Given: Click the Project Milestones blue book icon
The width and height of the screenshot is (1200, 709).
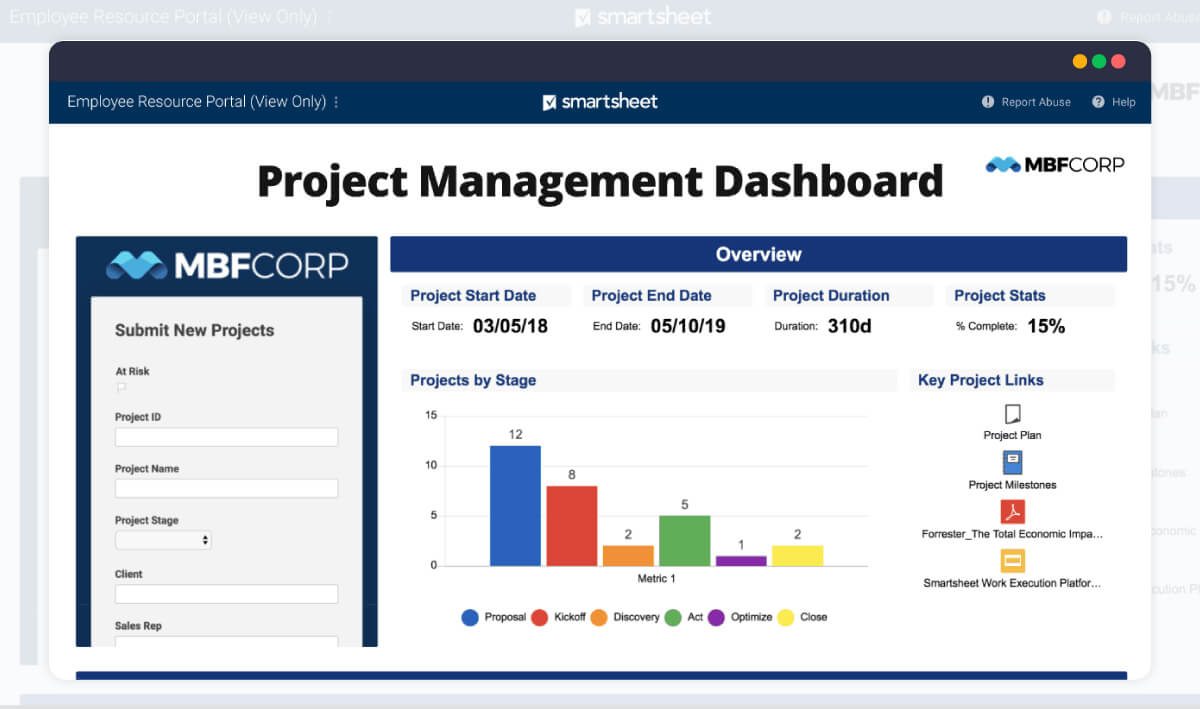Looking at the screenshot, I should 1012,462.
